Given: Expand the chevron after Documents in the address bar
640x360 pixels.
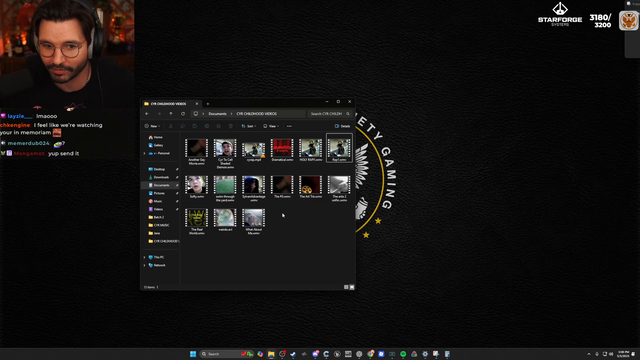Looking at the screenshot, I should 231,114.
